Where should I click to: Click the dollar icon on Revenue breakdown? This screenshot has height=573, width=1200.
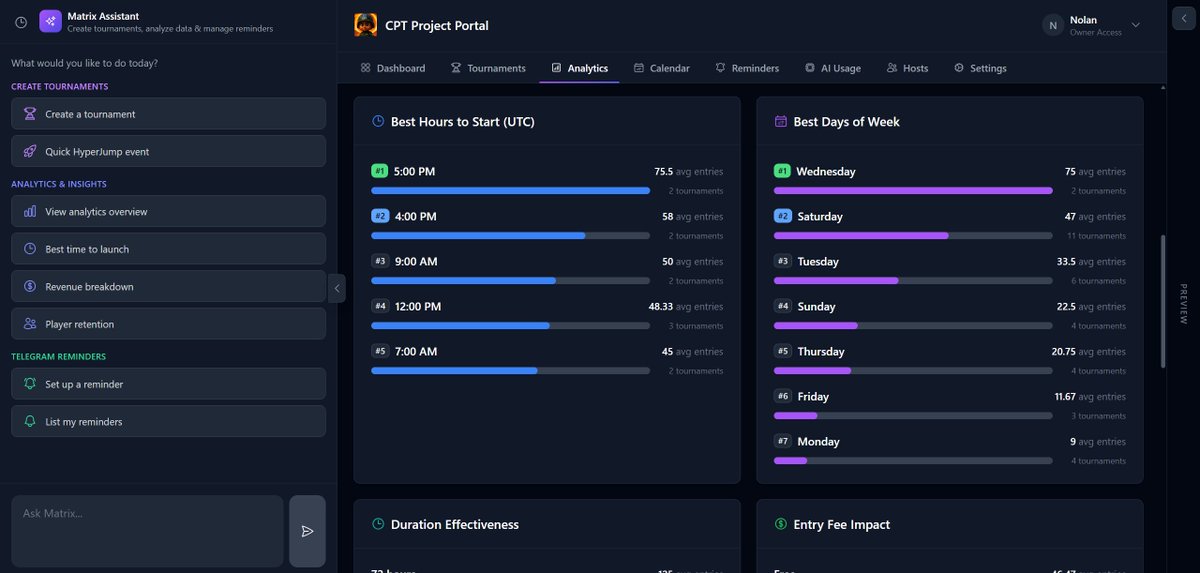[30, 287]
